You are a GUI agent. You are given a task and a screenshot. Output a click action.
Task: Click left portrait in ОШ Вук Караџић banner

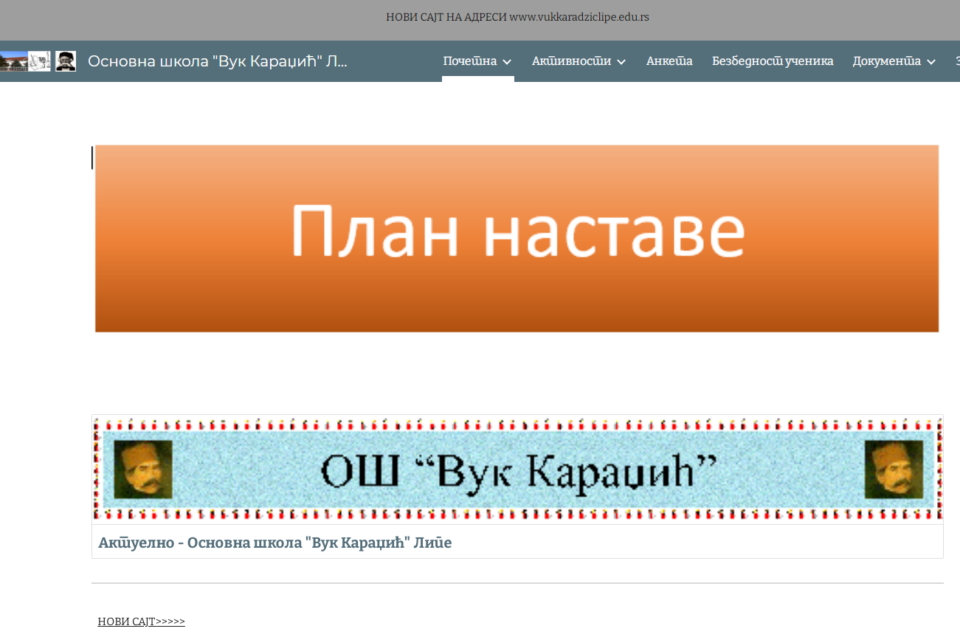pyautogui.click(x=143, y=469)
